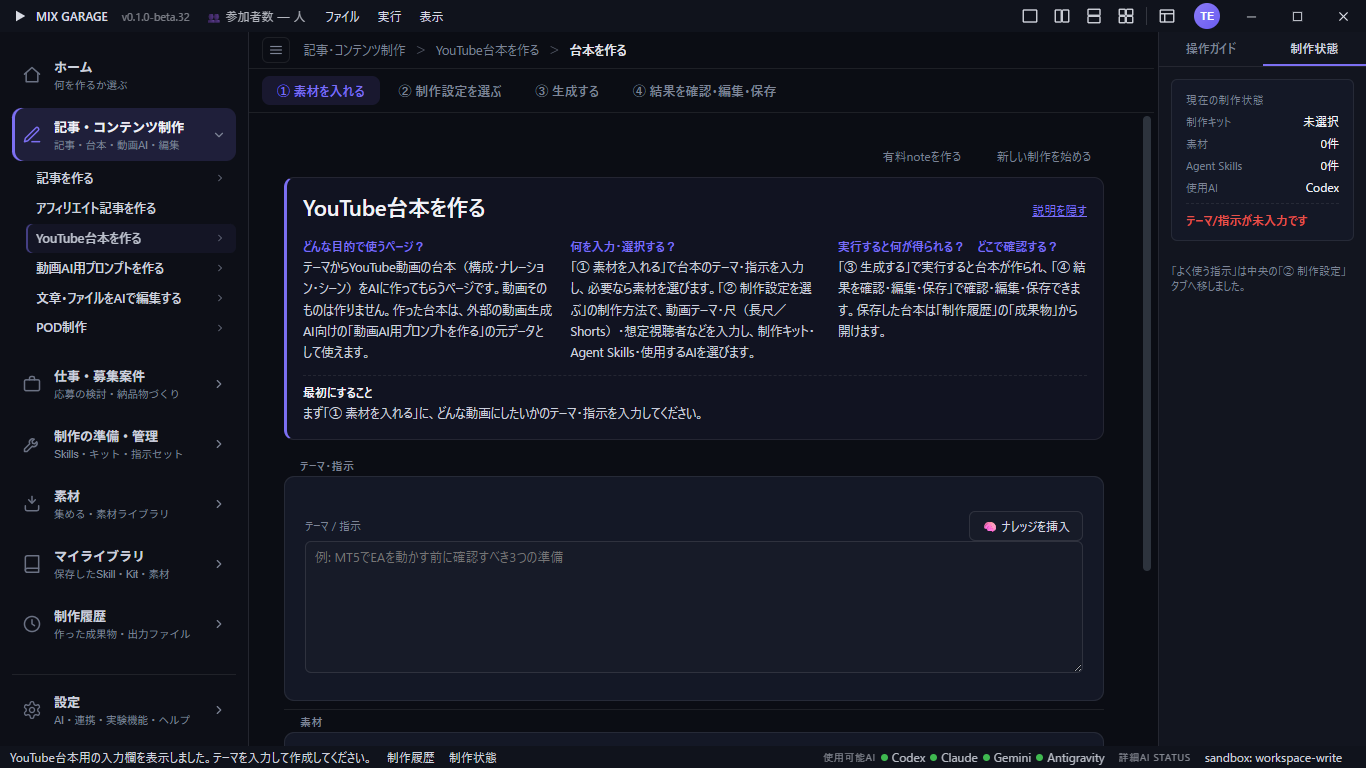The height and width of the screenshot is (768, 1366).
Task: Expand the POD制作 submenu arrow
Action: pos(219,327)
